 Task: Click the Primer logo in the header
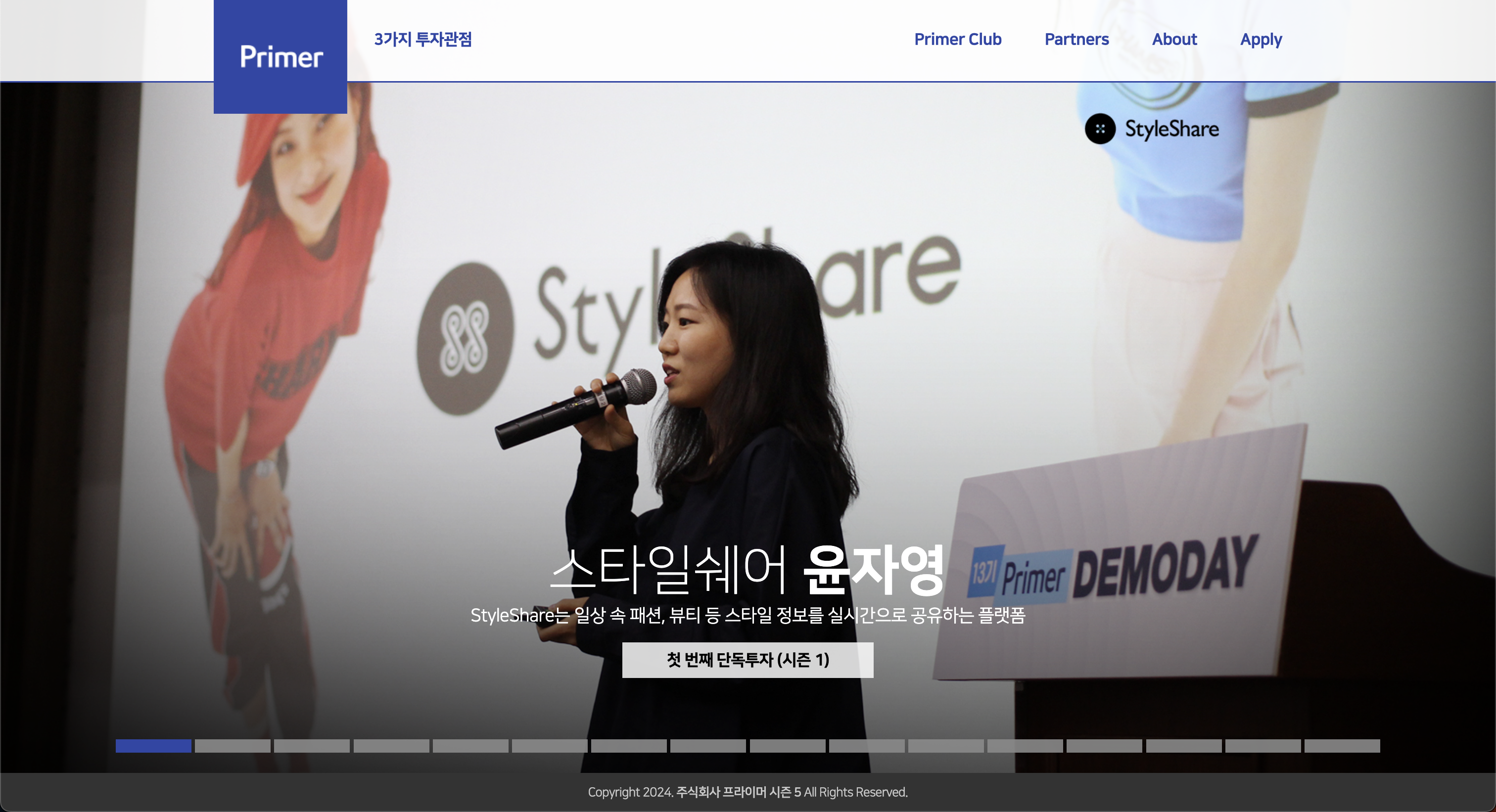(280, 56)
